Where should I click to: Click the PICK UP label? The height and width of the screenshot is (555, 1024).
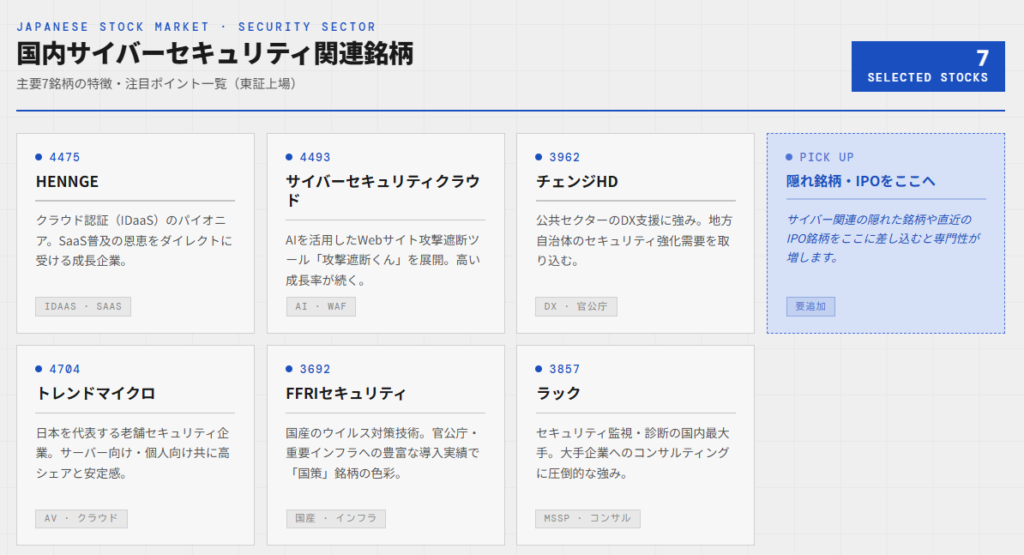tap(827, 157)
